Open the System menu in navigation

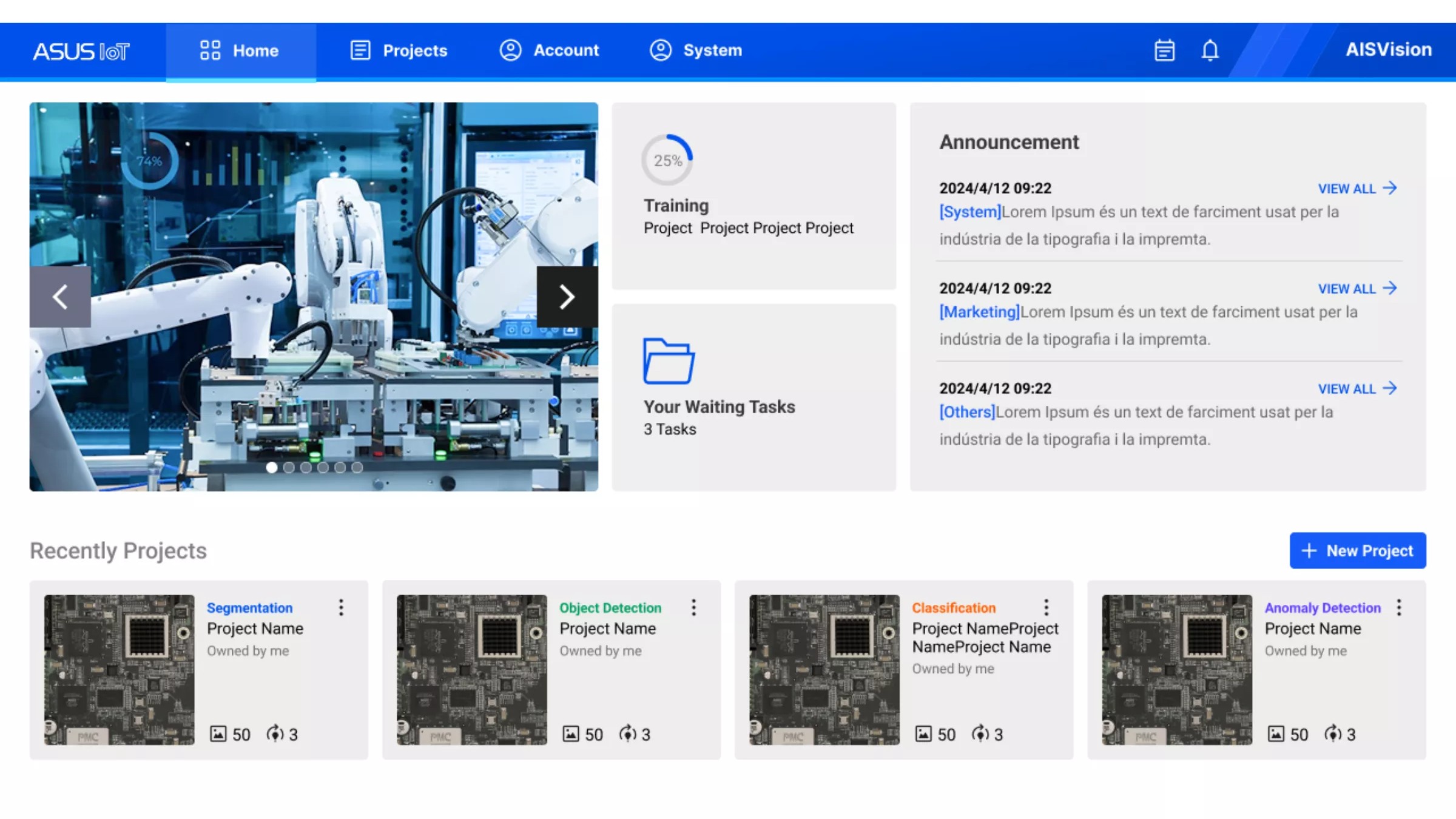(x=696, y=50)
